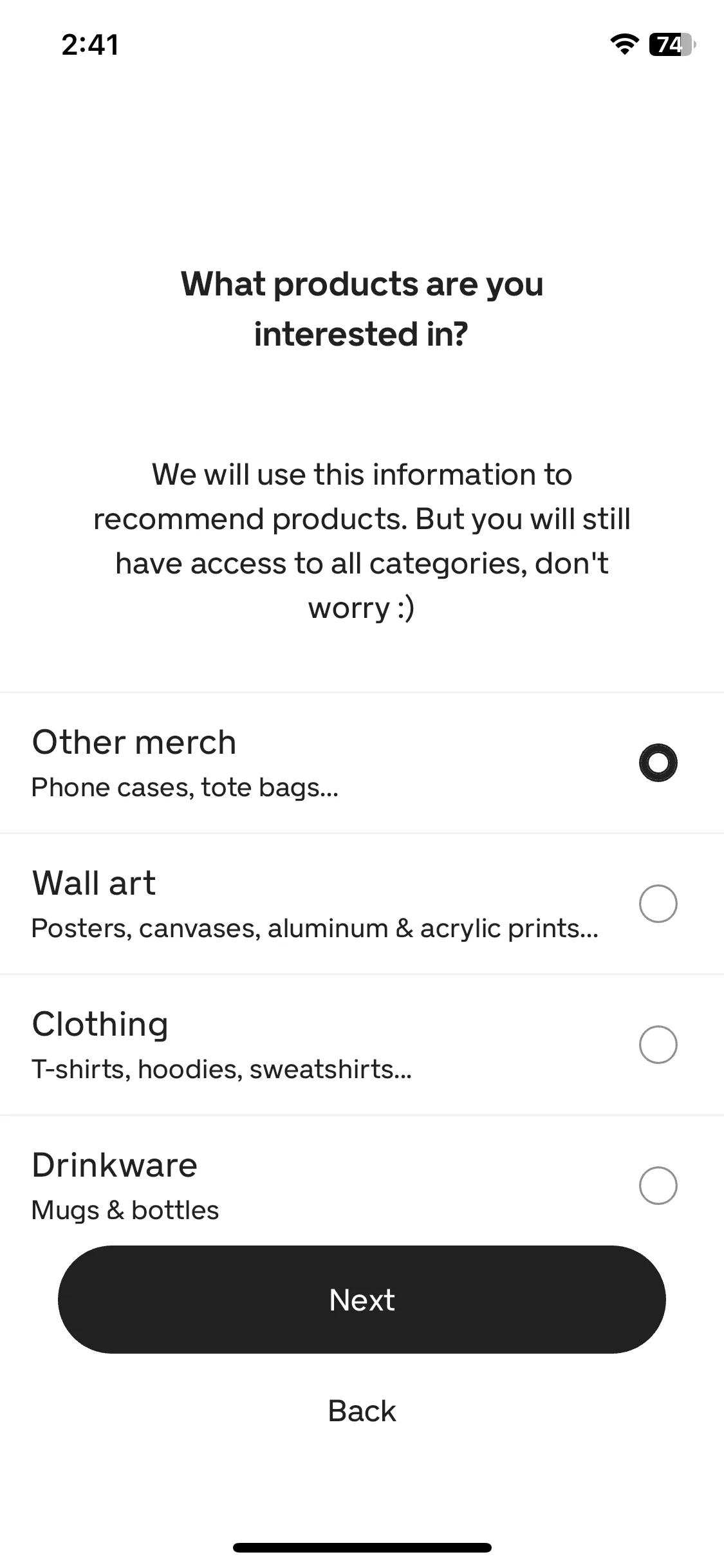724x1568 pixels.
Task: Continue with the Next button
Action: point(362,1300)
